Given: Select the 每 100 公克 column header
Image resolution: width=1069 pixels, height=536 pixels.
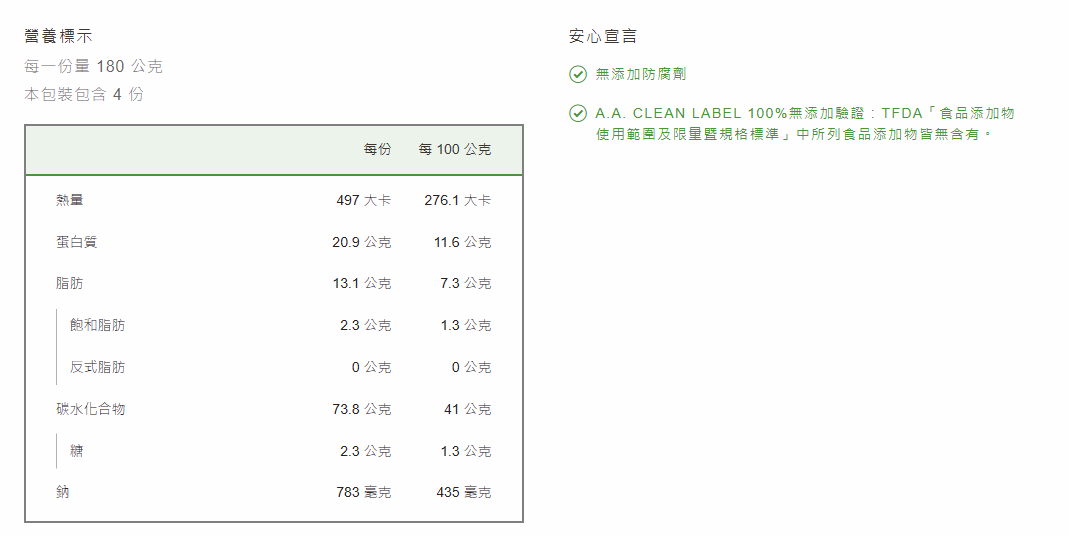Looking at the screenshot, I should pyautogui.click(x=455, y=150).
